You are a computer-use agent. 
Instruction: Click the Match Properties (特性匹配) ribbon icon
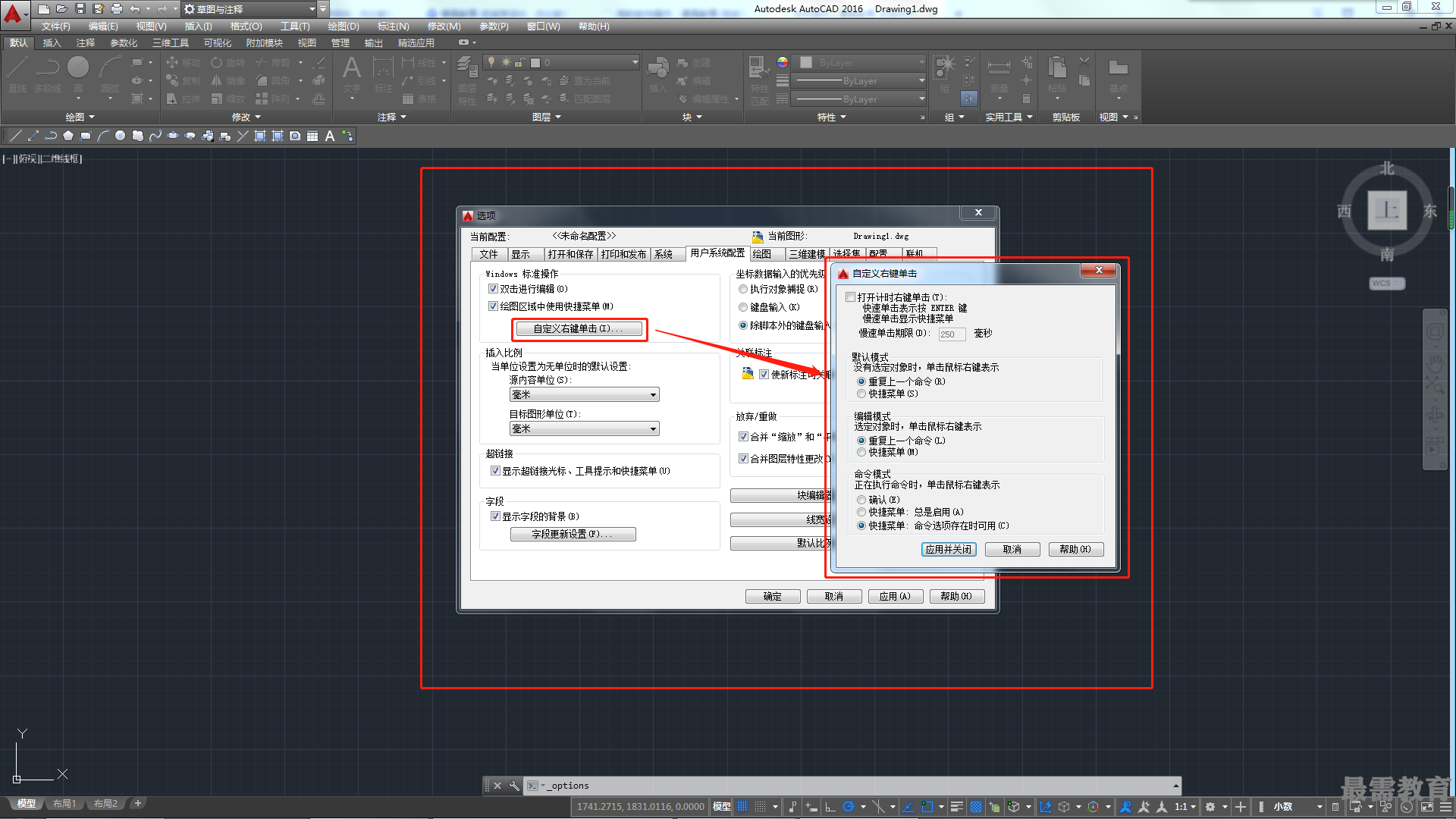pos(759,80)
